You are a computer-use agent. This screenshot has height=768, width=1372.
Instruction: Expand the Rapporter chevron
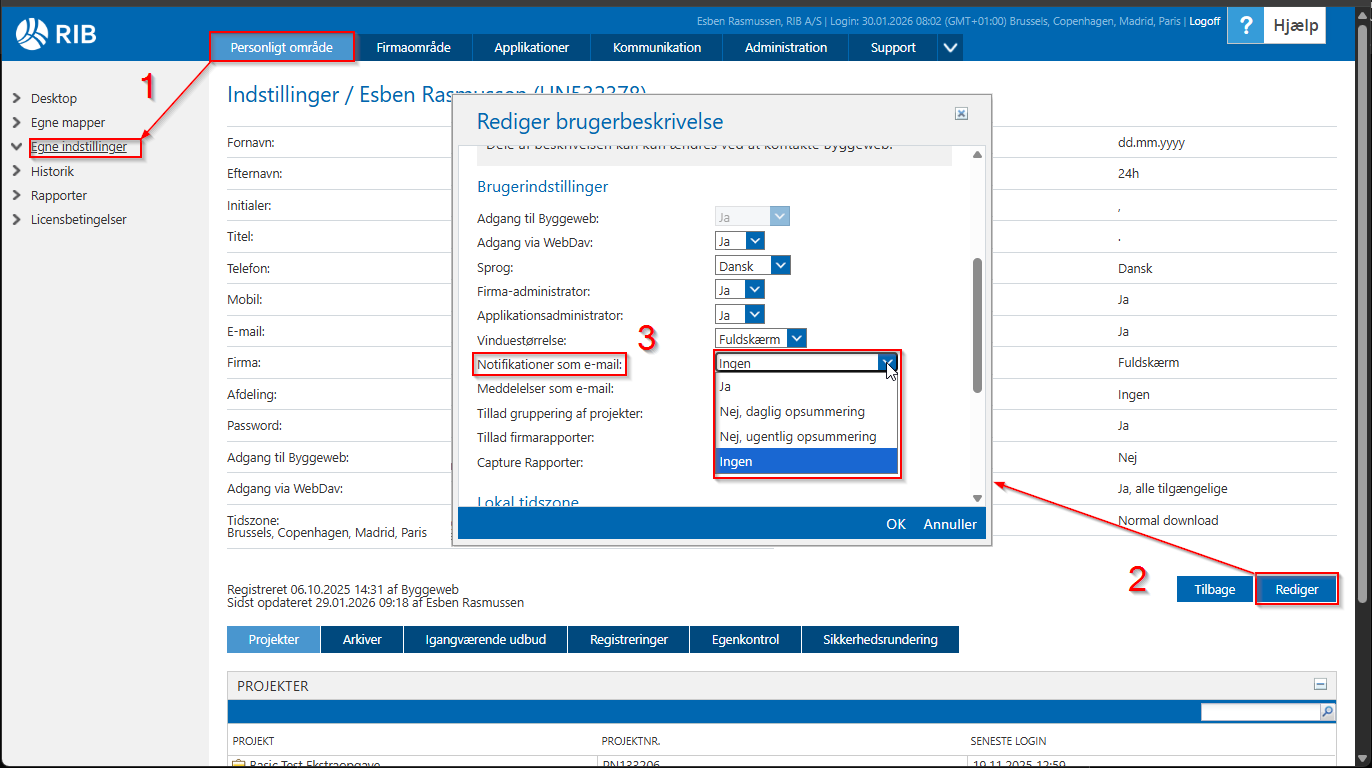pos(16,195)
